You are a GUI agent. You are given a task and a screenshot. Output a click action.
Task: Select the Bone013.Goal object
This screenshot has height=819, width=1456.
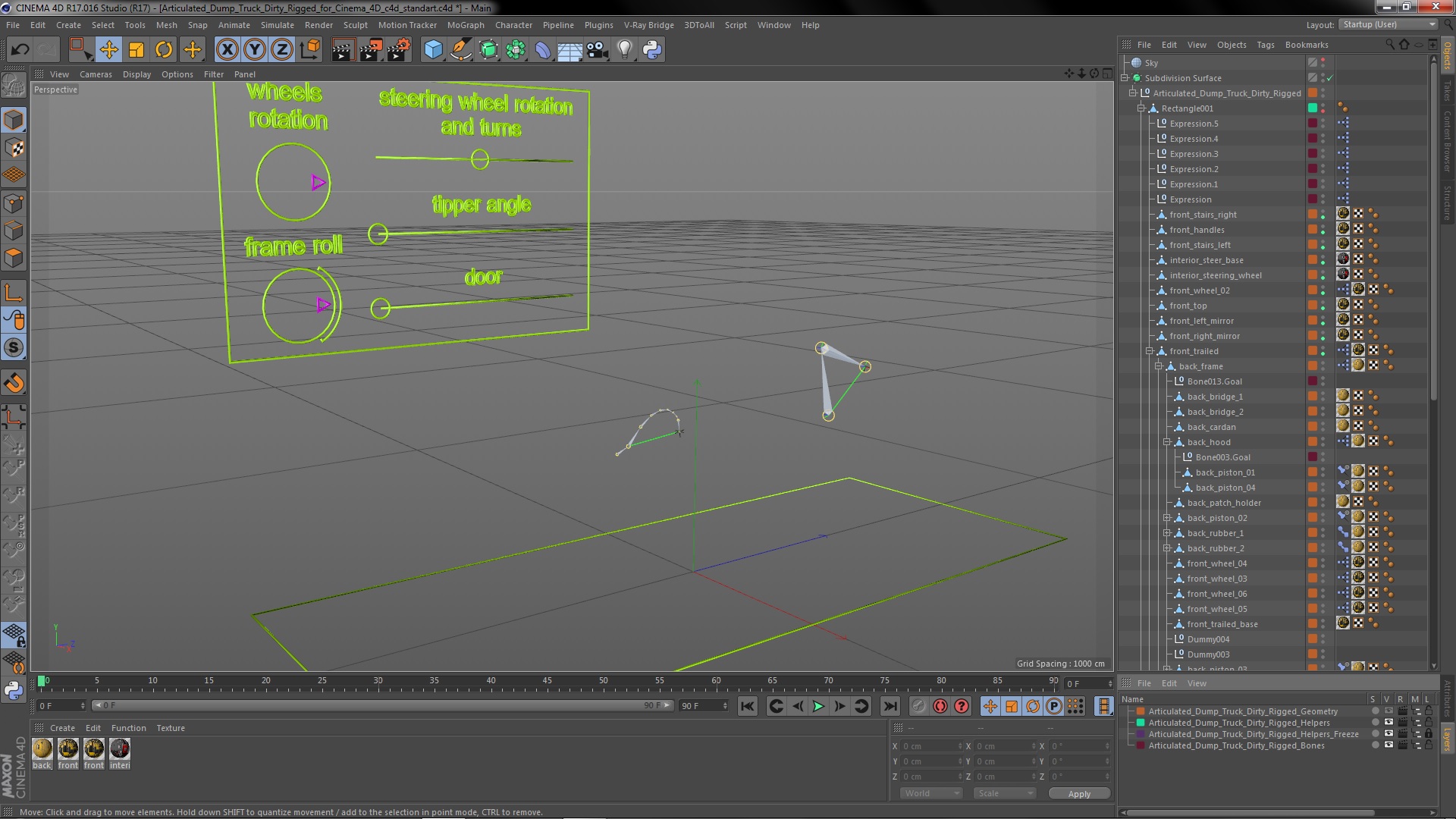tap(1214, 381)
